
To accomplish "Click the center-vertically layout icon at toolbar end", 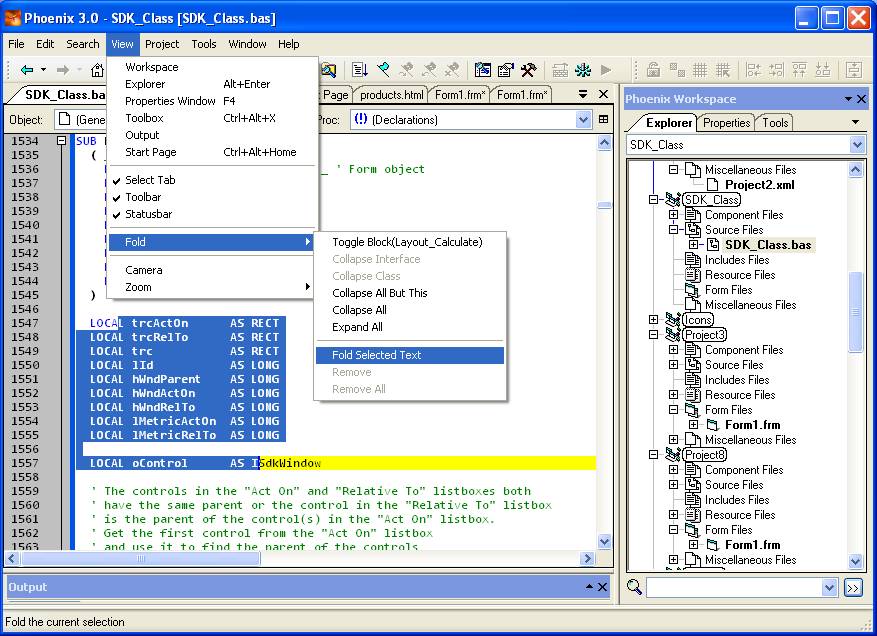I will pyautogui.click(x=854, y=70).
